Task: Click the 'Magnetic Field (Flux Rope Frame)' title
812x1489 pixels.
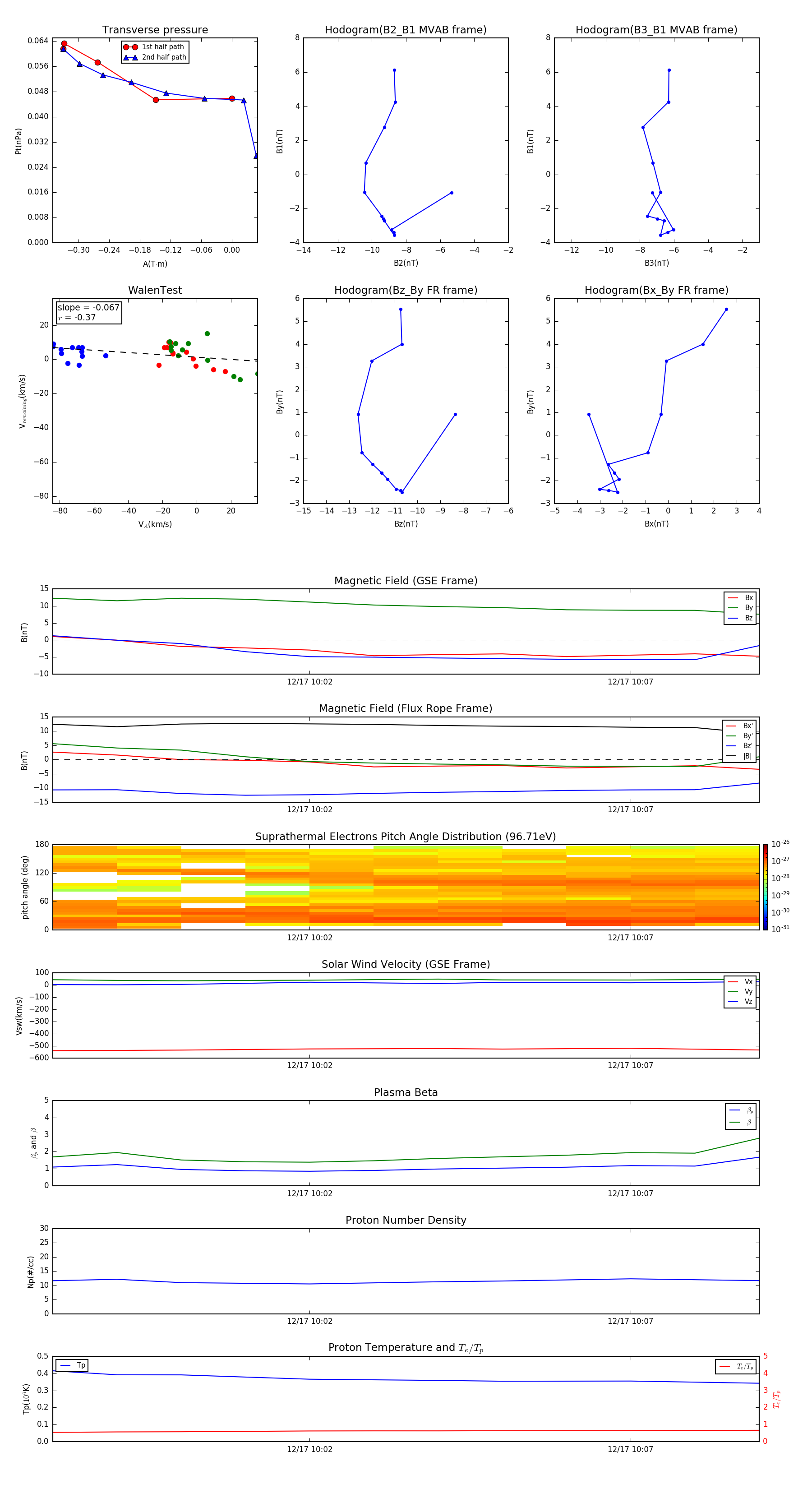Action: [406, 708]
